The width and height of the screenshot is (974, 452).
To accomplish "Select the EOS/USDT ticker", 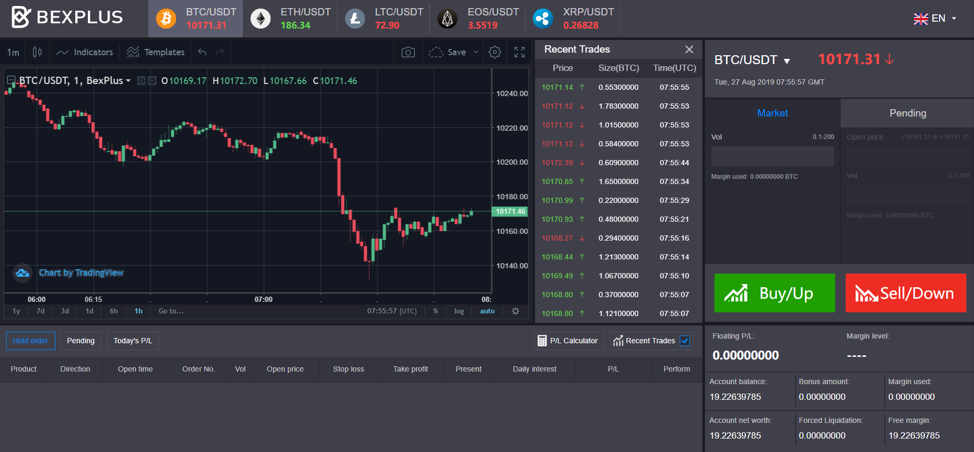I will (478, 19).
